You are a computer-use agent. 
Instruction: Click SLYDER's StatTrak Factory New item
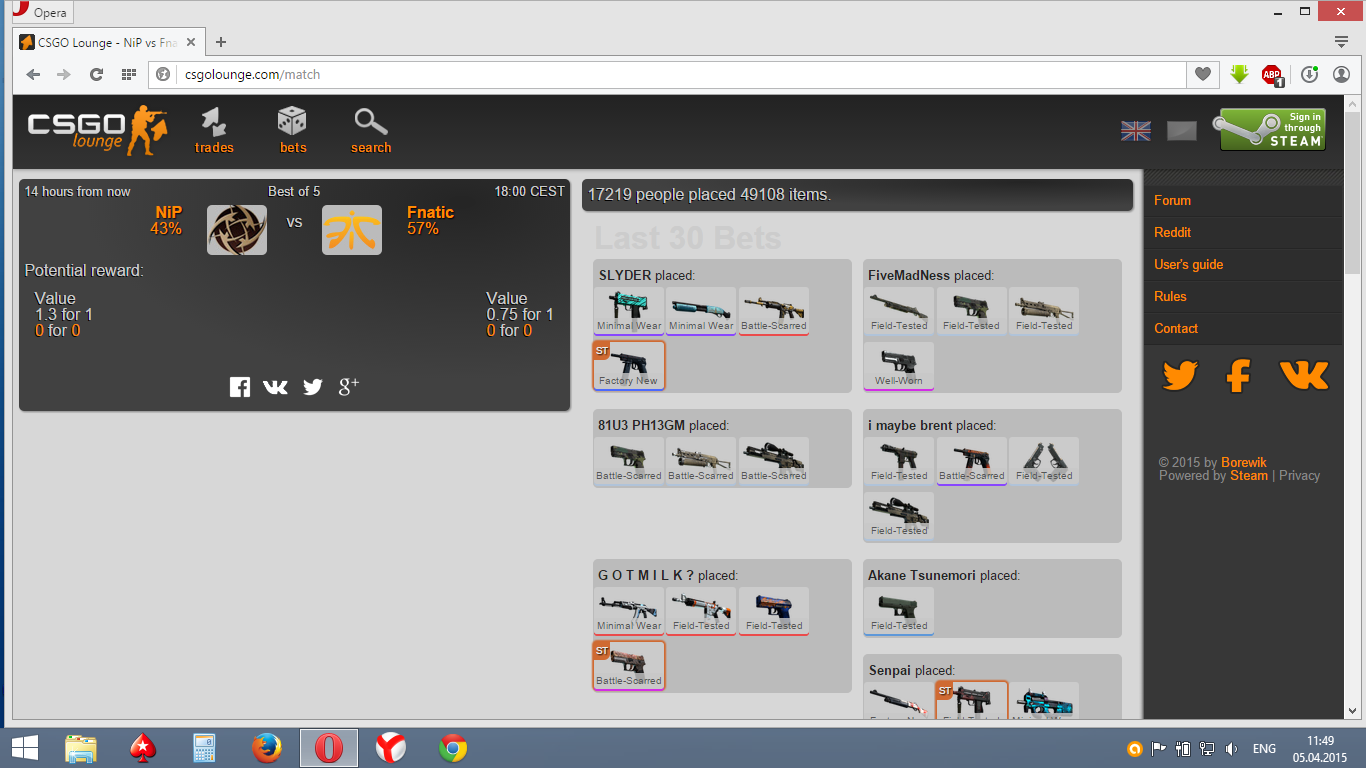pyautogui.click(x=629, y=365)
